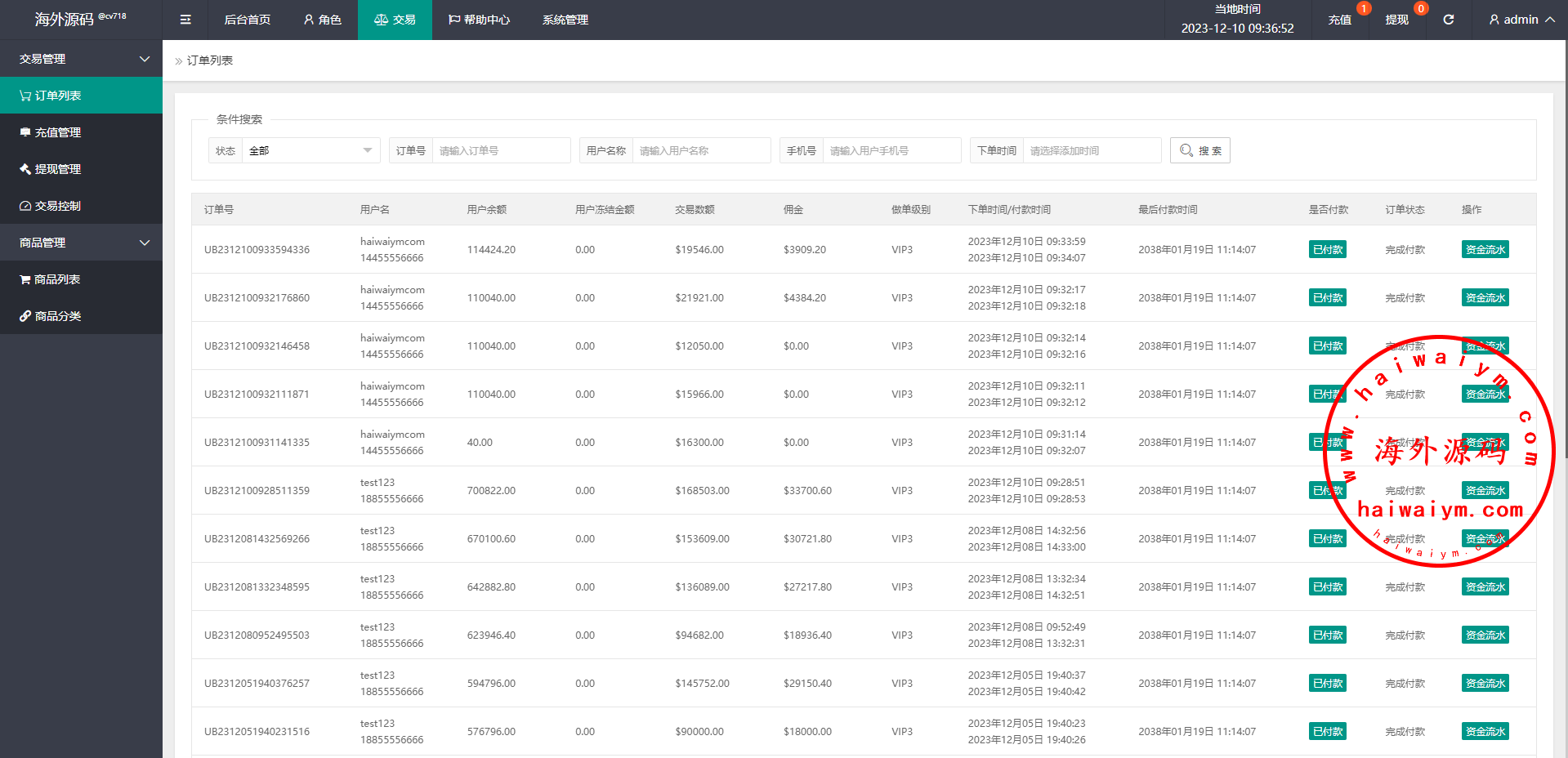Viewport: 1568px width, 758px height.
Task: Open 商品列表 in the sidebar
Action: pos(57,279)
